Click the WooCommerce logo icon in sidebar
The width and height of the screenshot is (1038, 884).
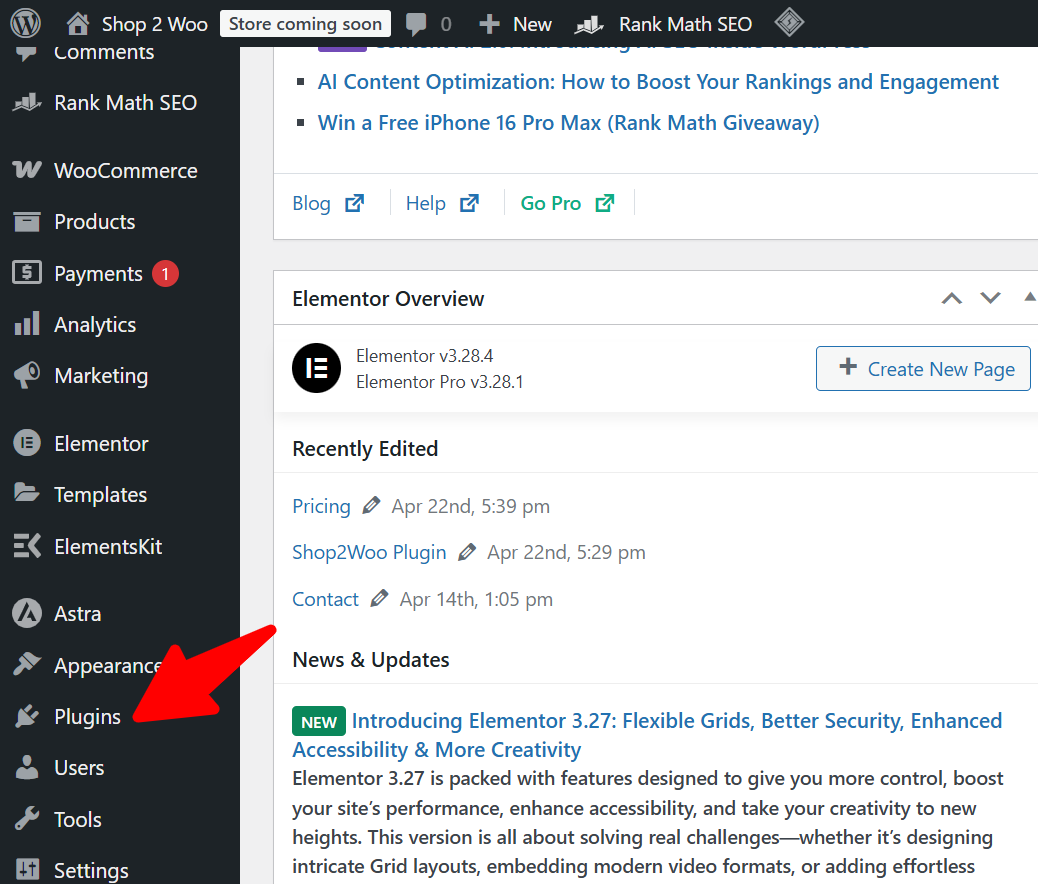[x=27, y=170]
